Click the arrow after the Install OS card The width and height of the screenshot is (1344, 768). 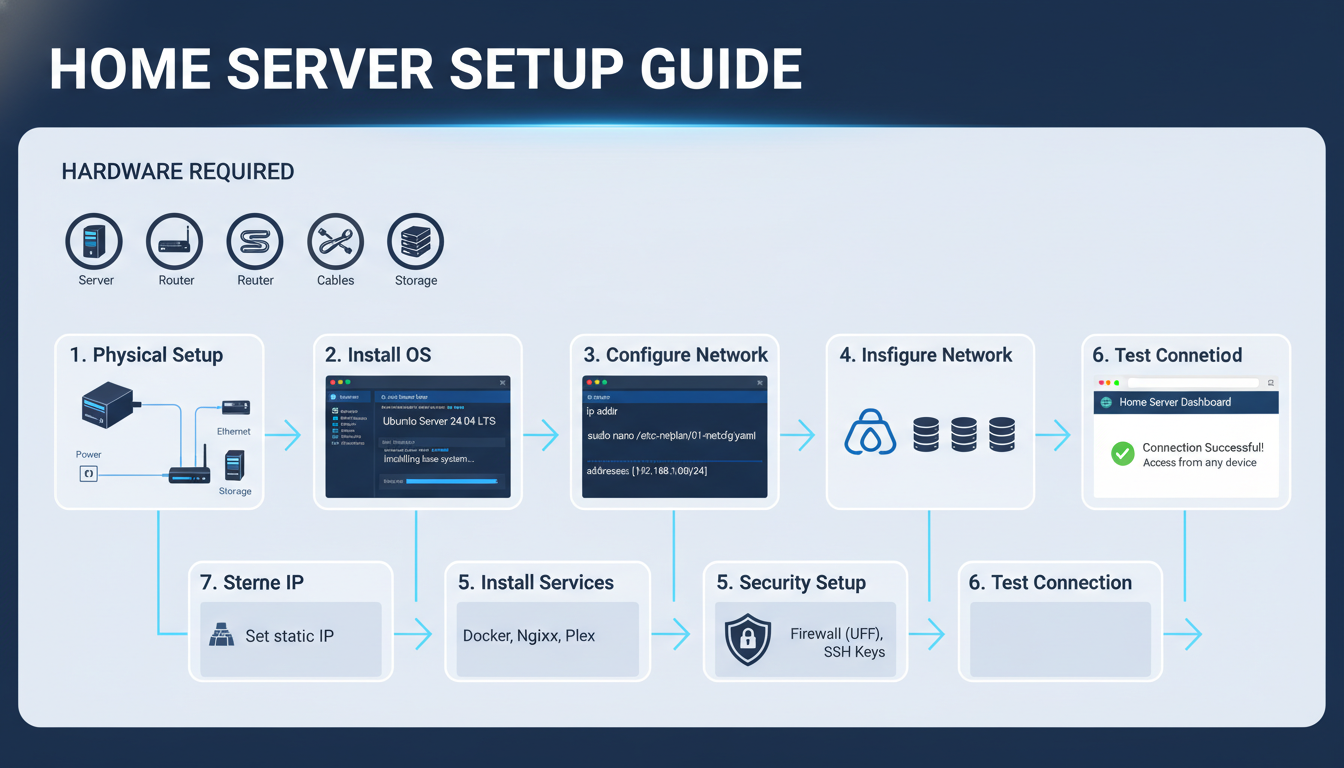541,435
